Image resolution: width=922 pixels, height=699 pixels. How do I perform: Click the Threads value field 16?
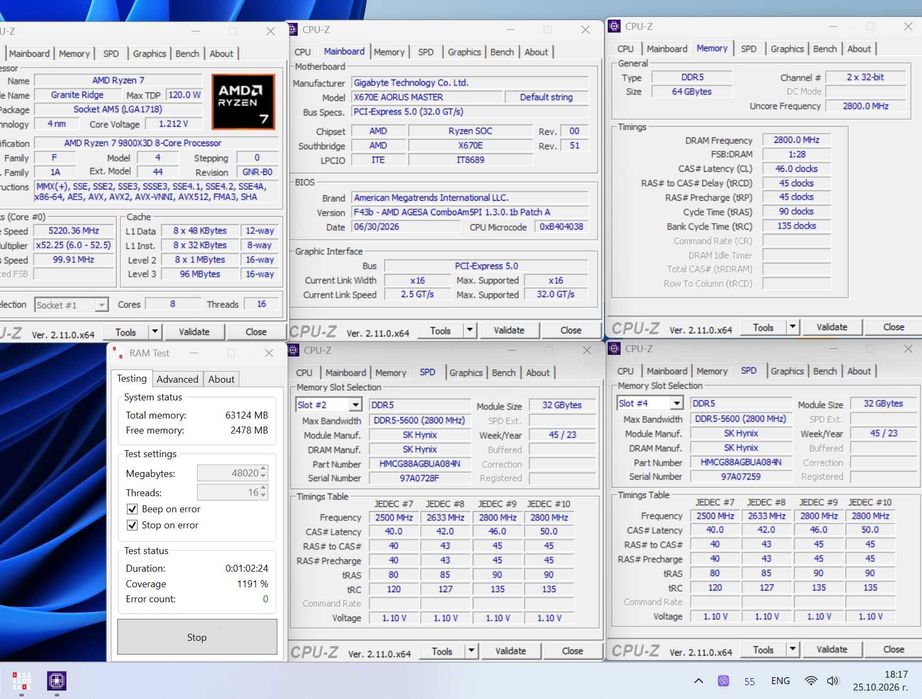pos(228,492)
